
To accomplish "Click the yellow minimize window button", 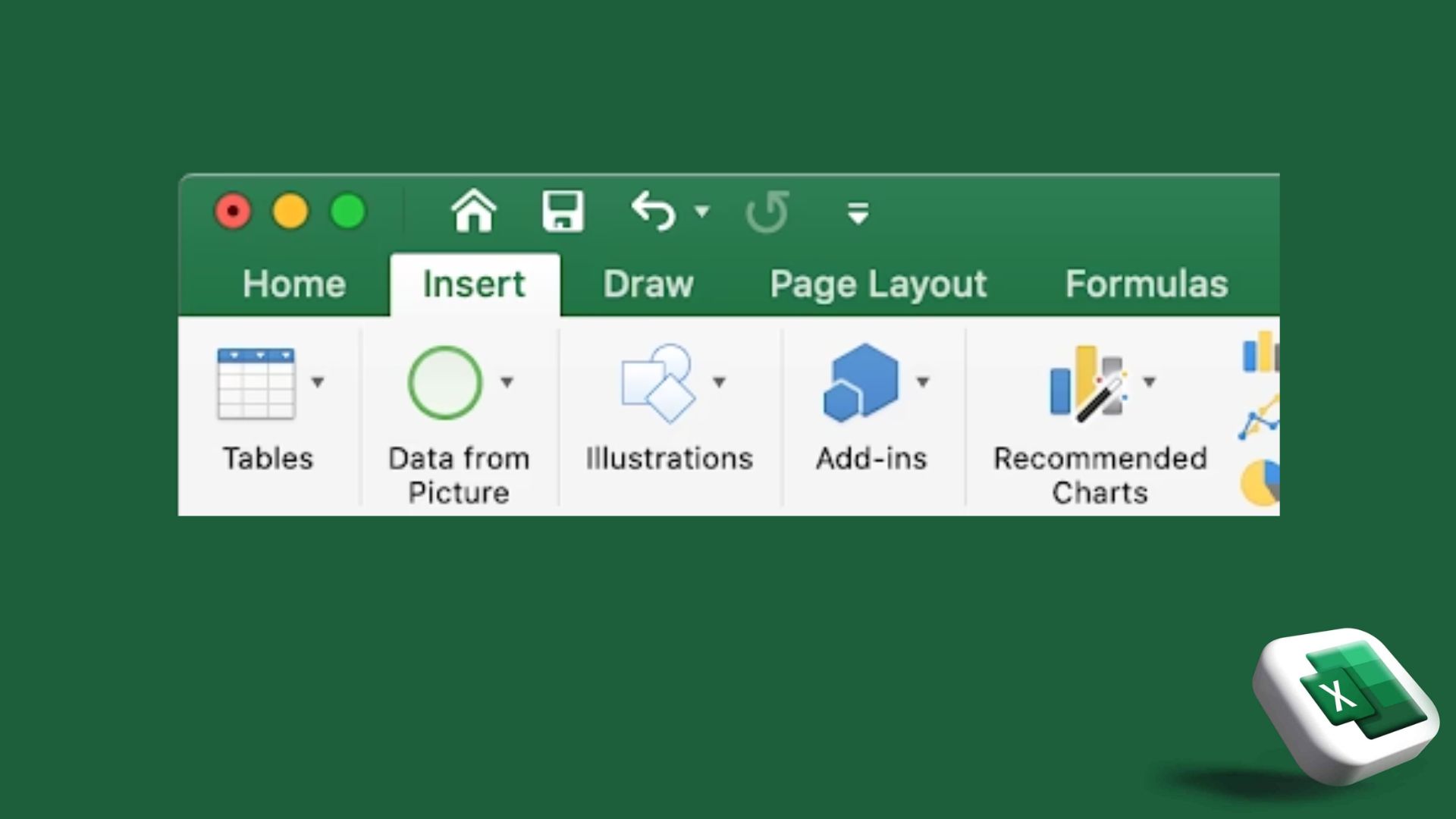I will pyautogui.click(x=290, y=212).
